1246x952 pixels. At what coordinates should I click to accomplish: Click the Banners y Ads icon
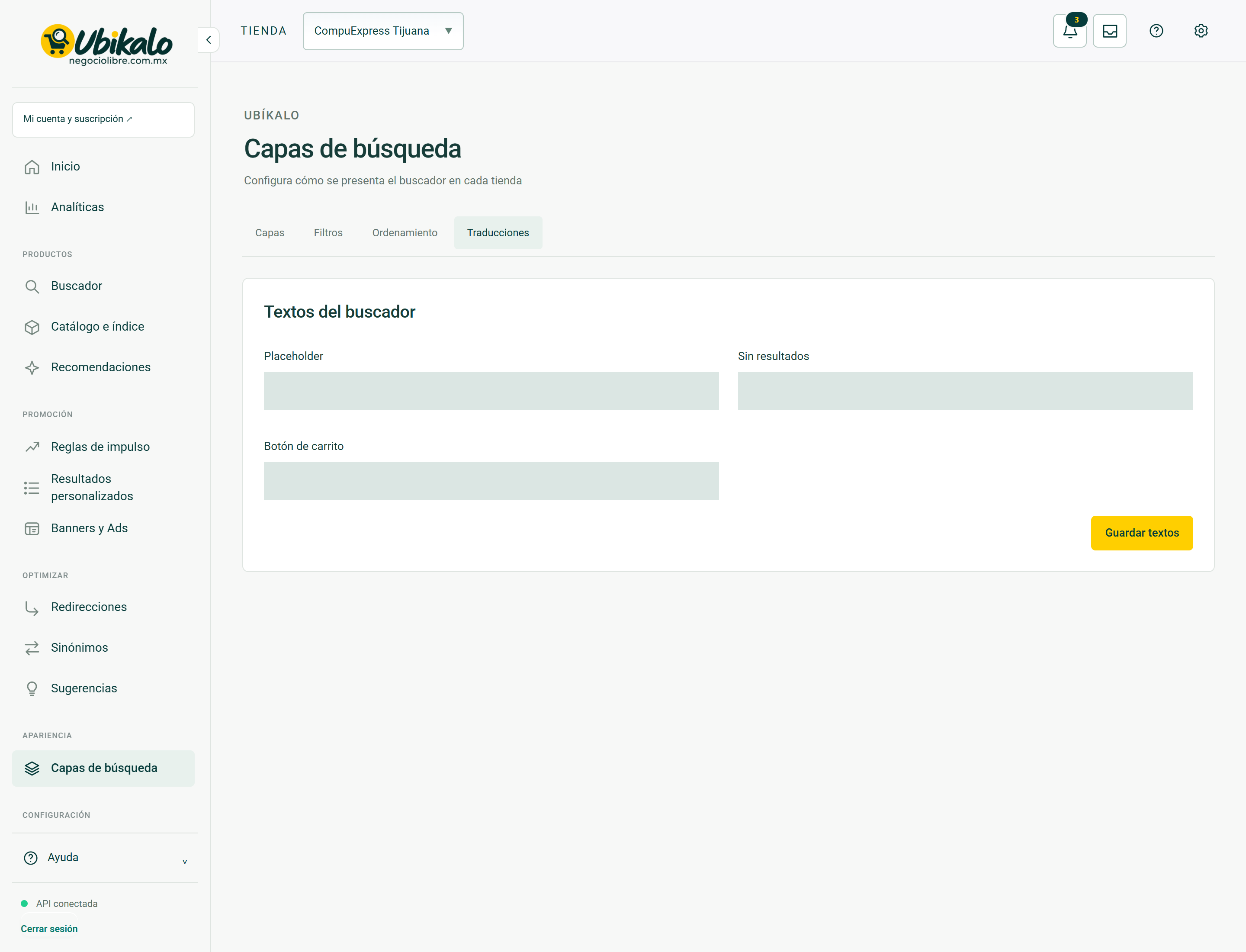(32, 529)
